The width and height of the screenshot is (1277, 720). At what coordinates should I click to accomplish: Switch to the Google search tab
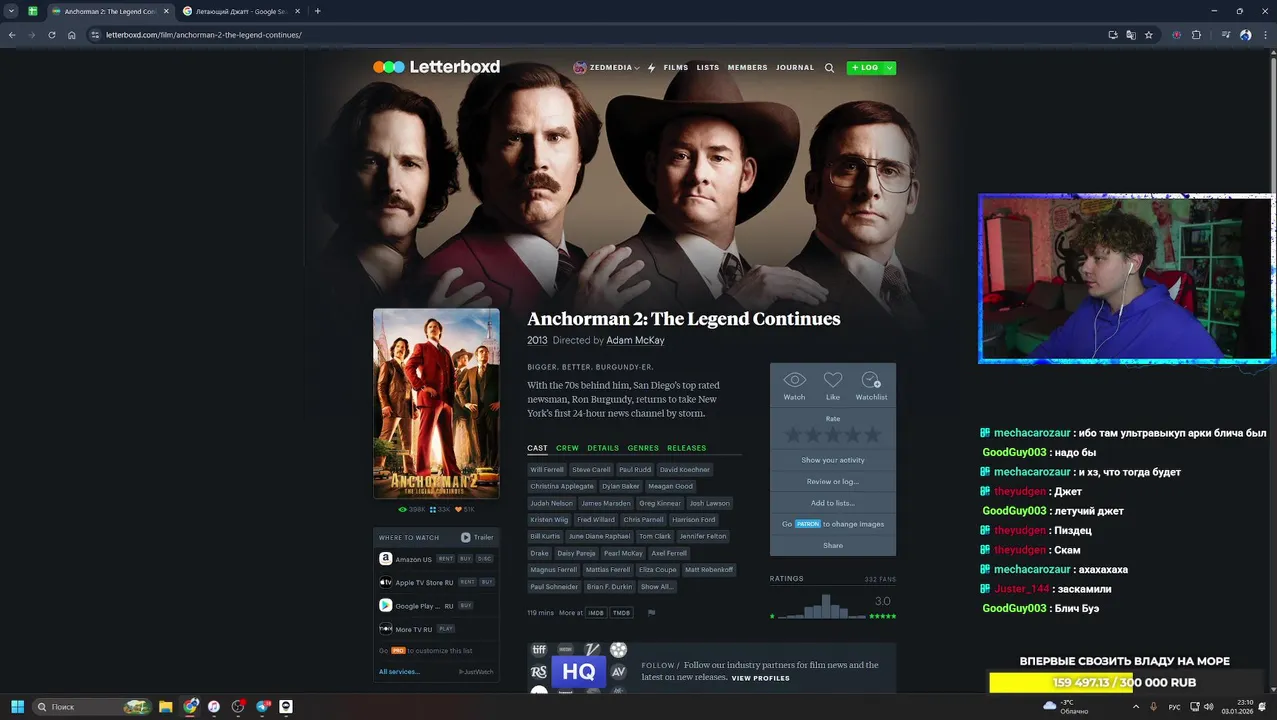240,11
